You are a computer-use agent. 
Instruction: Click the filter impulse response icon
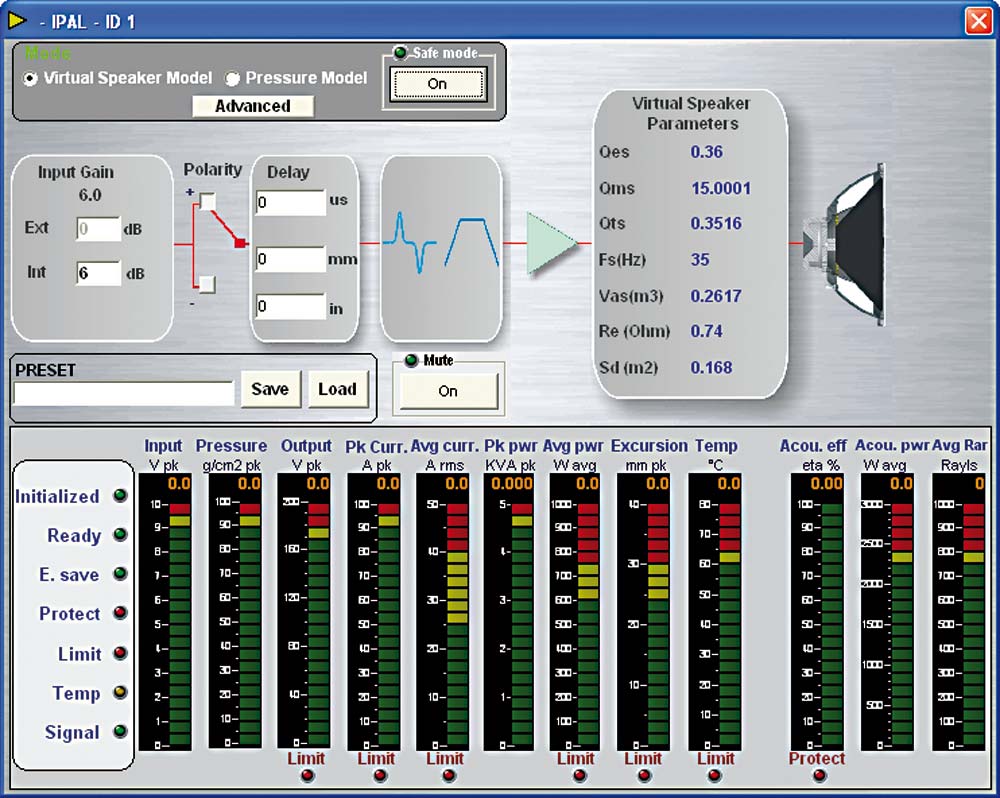coord(409,242)
